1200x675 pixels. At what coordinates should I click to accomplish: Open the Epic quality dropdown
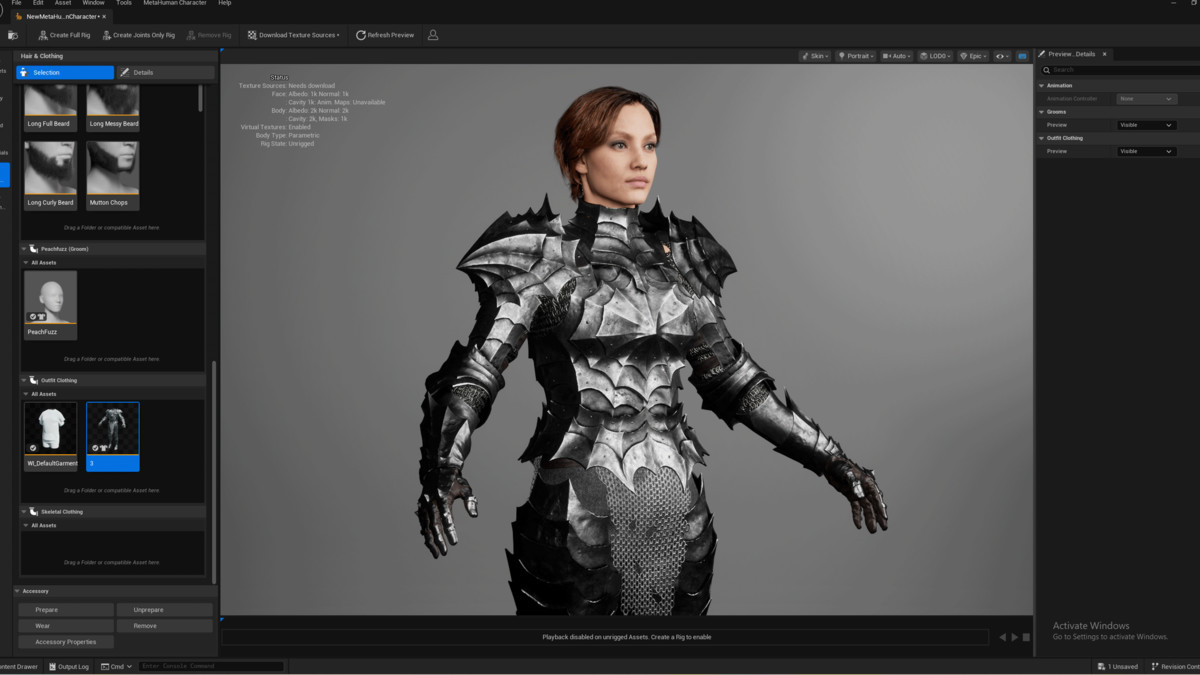[x=974, y=56]
